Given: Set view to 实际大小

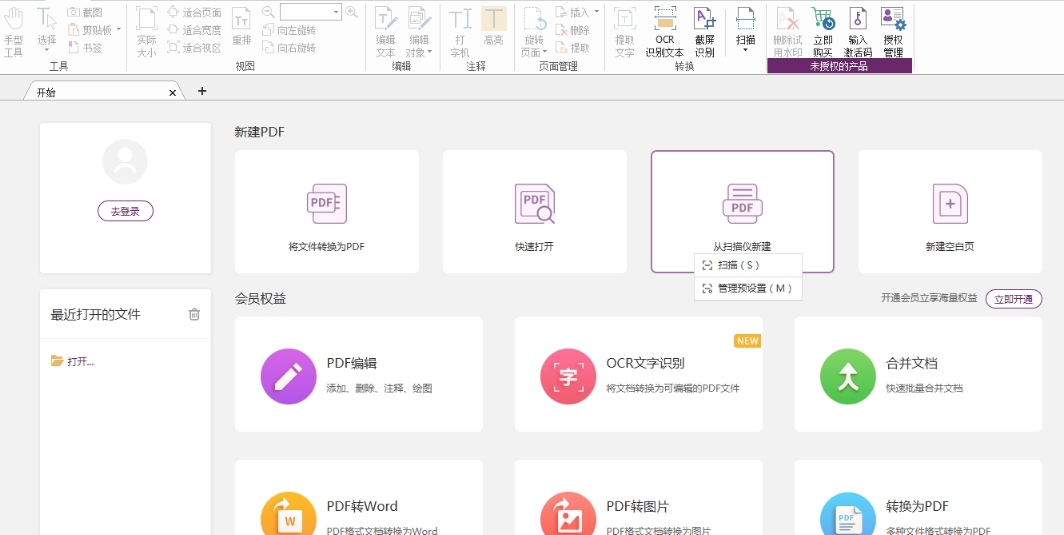Looking at the screenshot, I should pyautogui.click(x=146, y=32).
